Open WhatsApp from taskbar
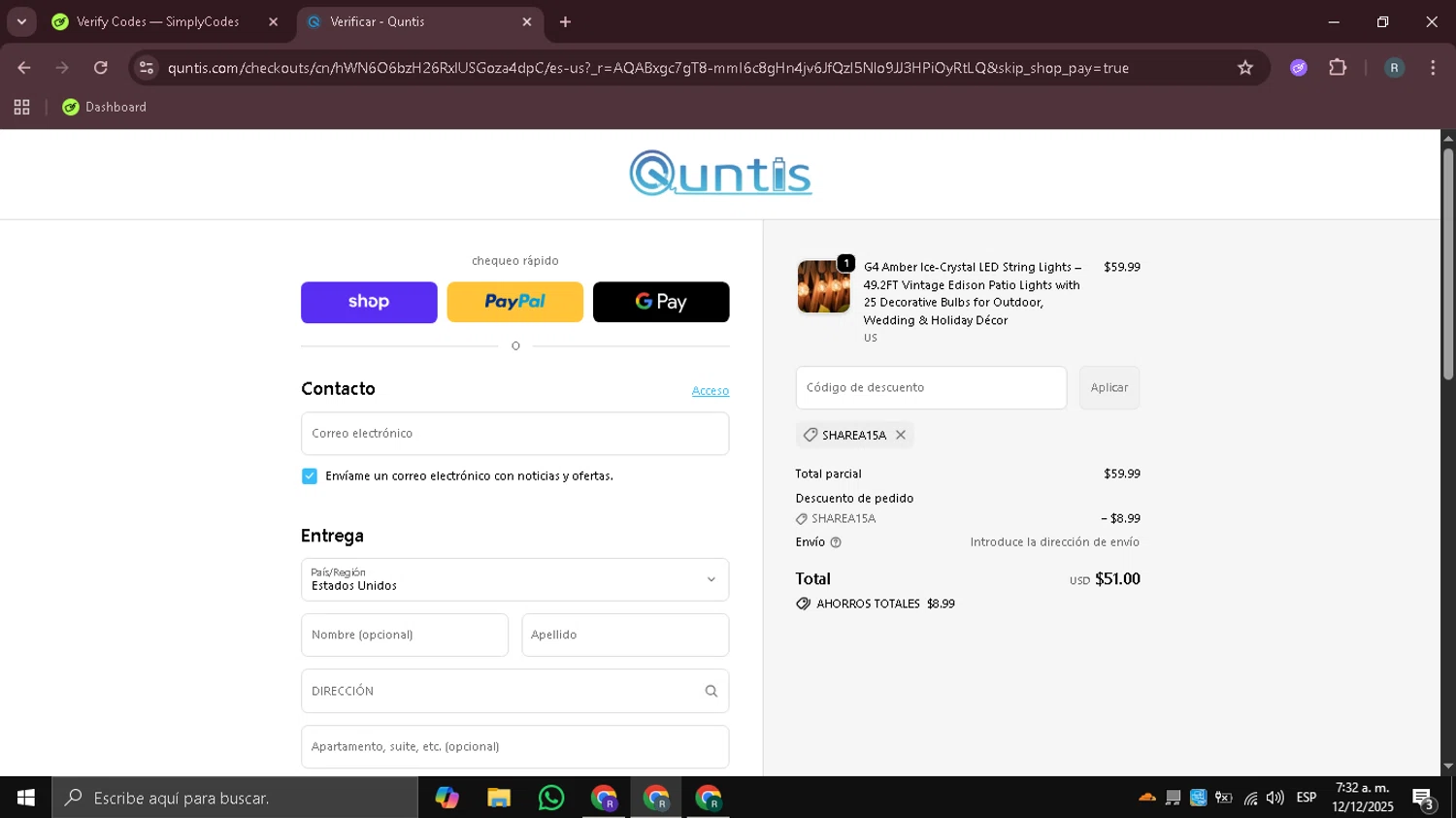The width and height of the screenshot is (1456, 818). [x=551, y=798]
